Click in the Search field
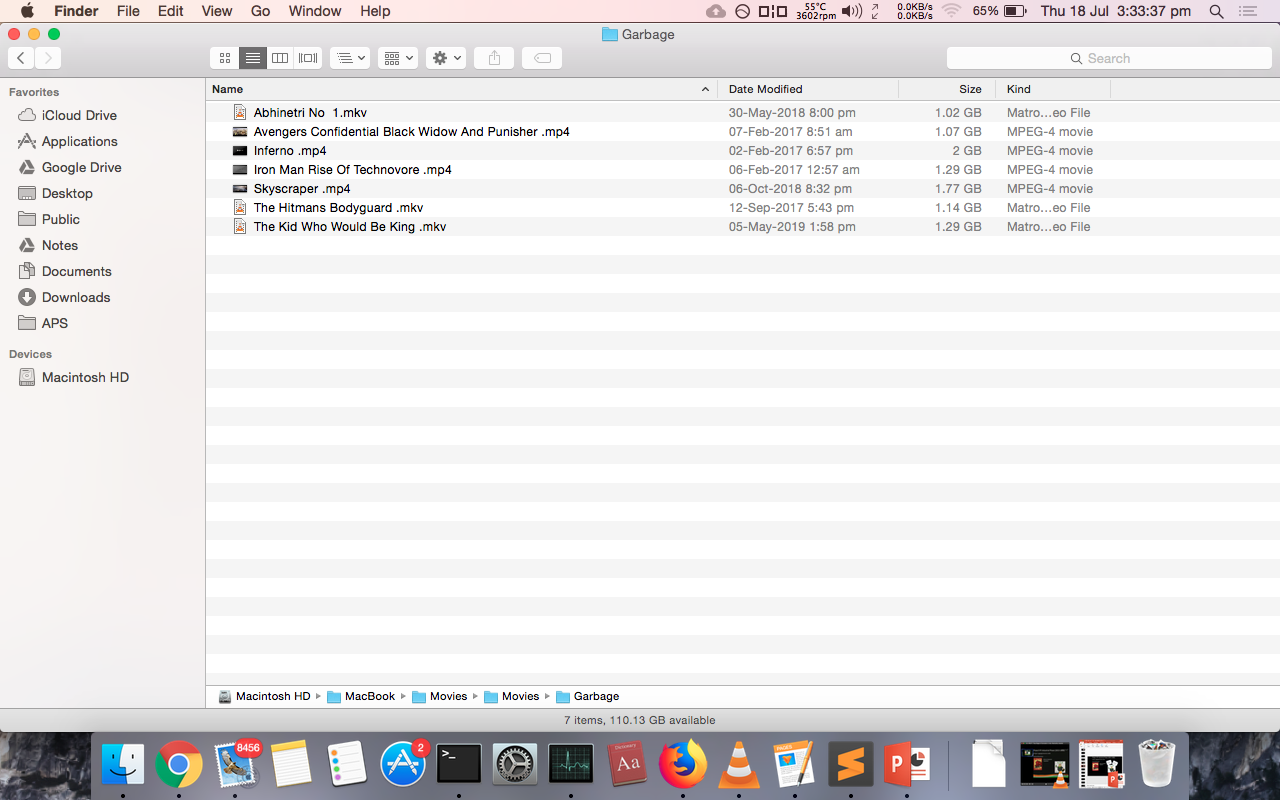This screenshot has height=800, width=1280. click(x=1108, y=58)
